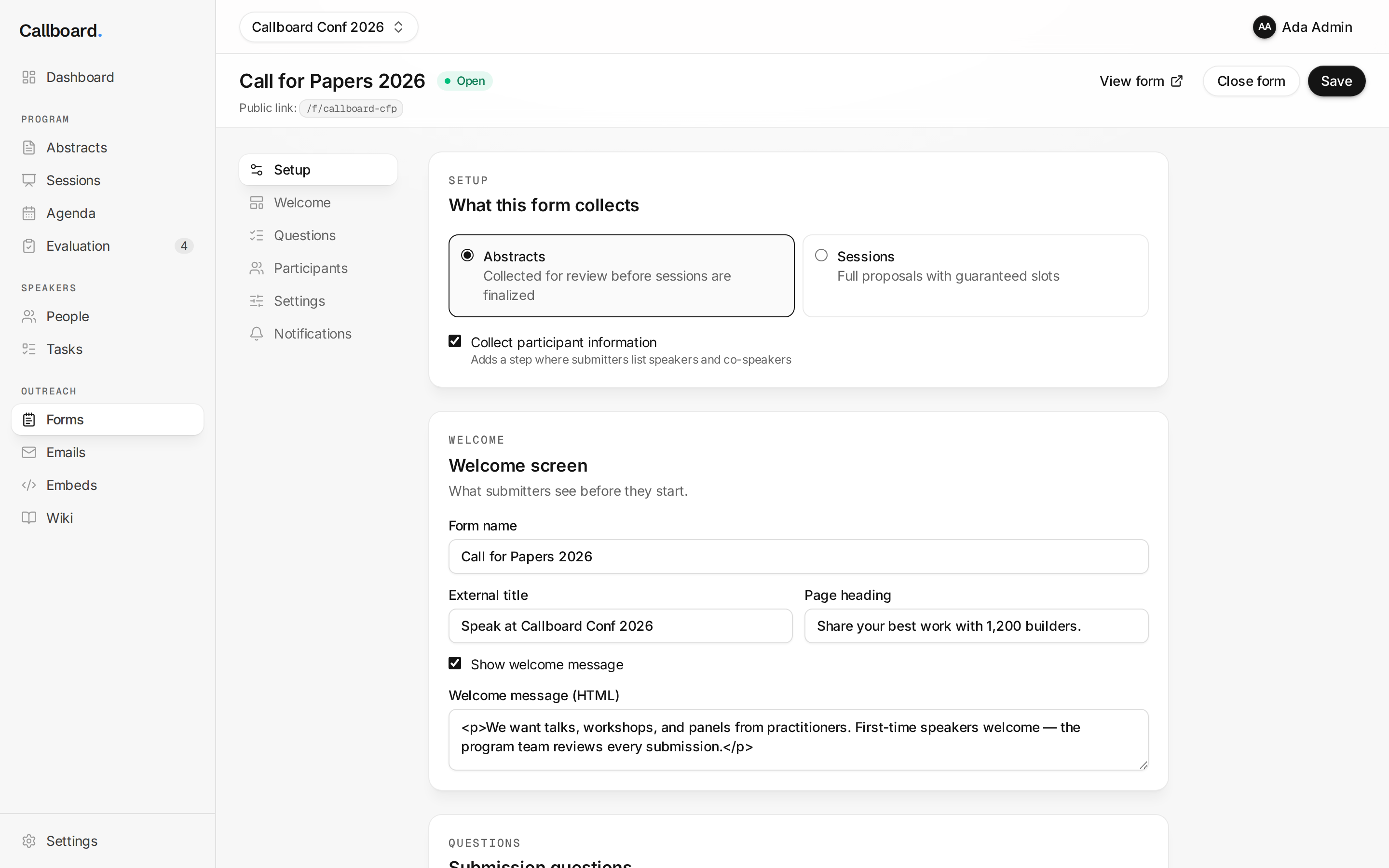This screenshot has width=1389, height=868.
Task: Click the Tasks checklist icon
Action: coord(29,349)
